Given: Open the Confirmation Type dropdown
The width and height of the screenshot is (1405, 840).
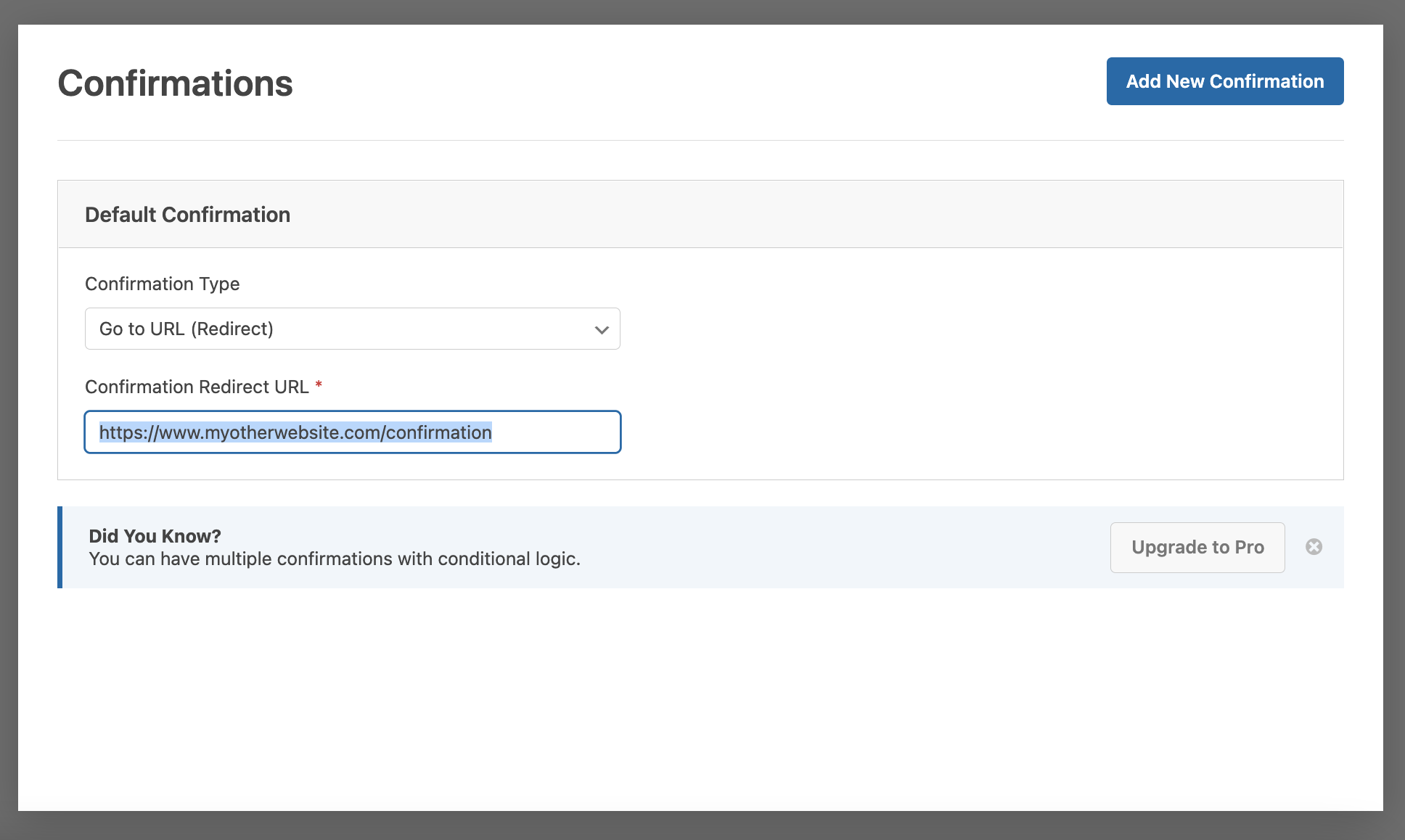Looking at the screenshot, I should click(x=353, y=329).
